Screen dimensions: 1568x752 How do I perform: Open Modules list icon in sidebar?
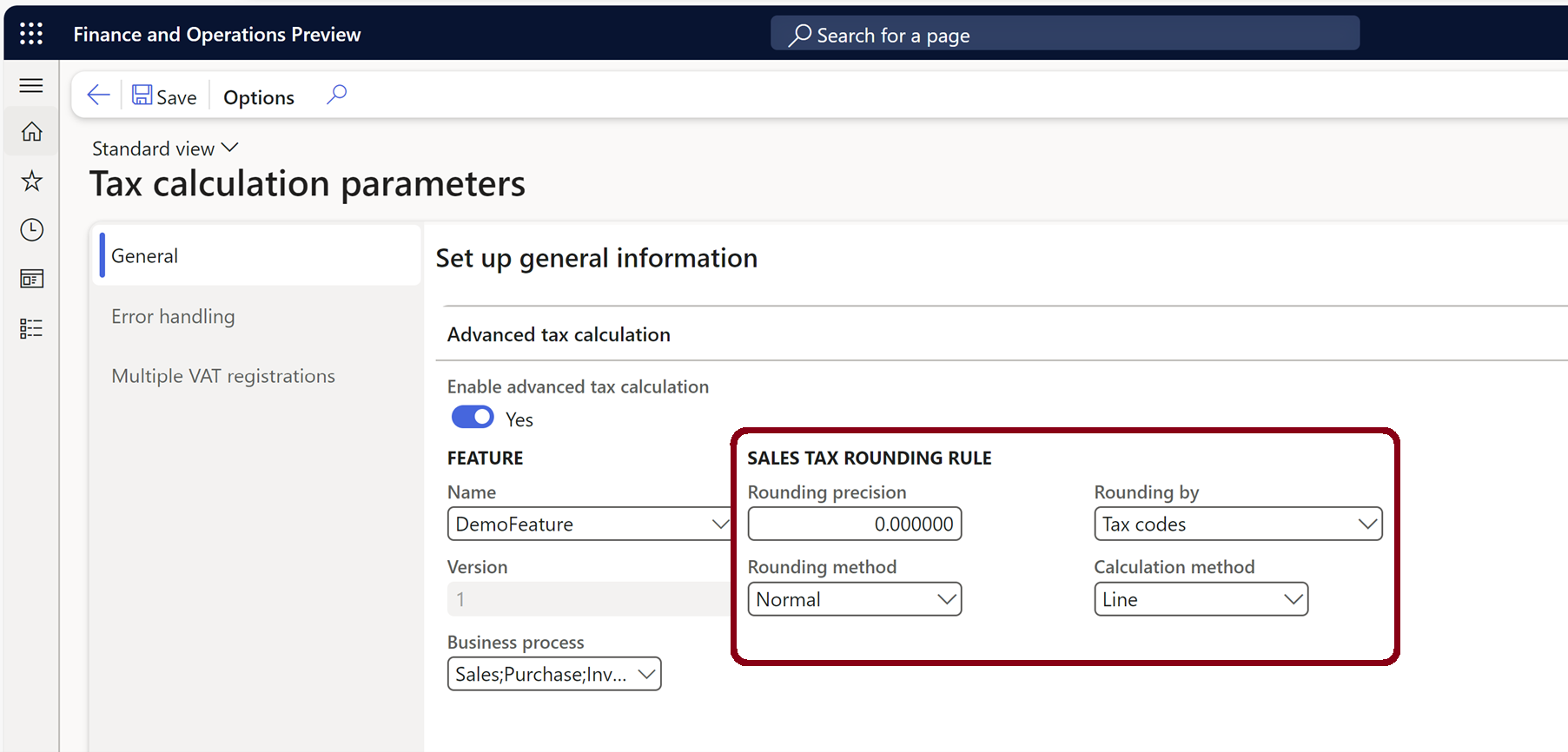click(x=31, y=328)
